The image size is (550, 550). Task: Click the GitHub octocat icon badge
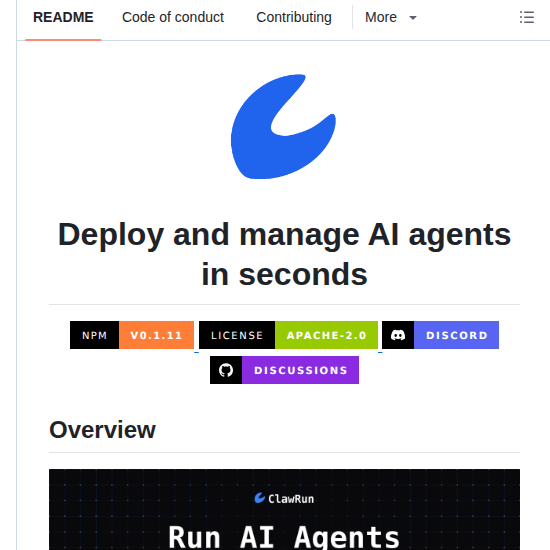tap(226, 370)
